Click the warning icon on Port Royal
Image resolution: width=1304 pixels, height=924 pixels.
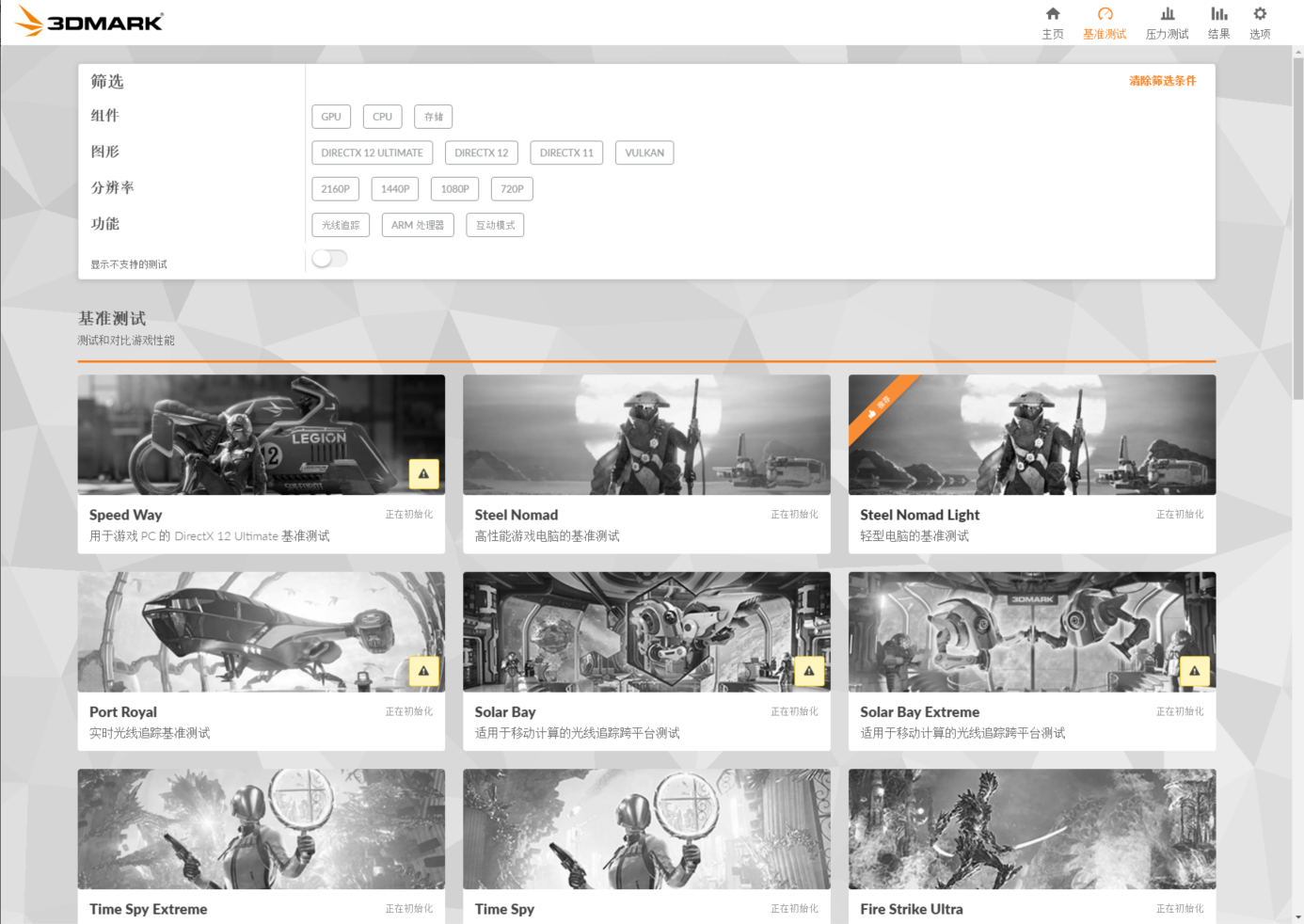tap(423, 671)
